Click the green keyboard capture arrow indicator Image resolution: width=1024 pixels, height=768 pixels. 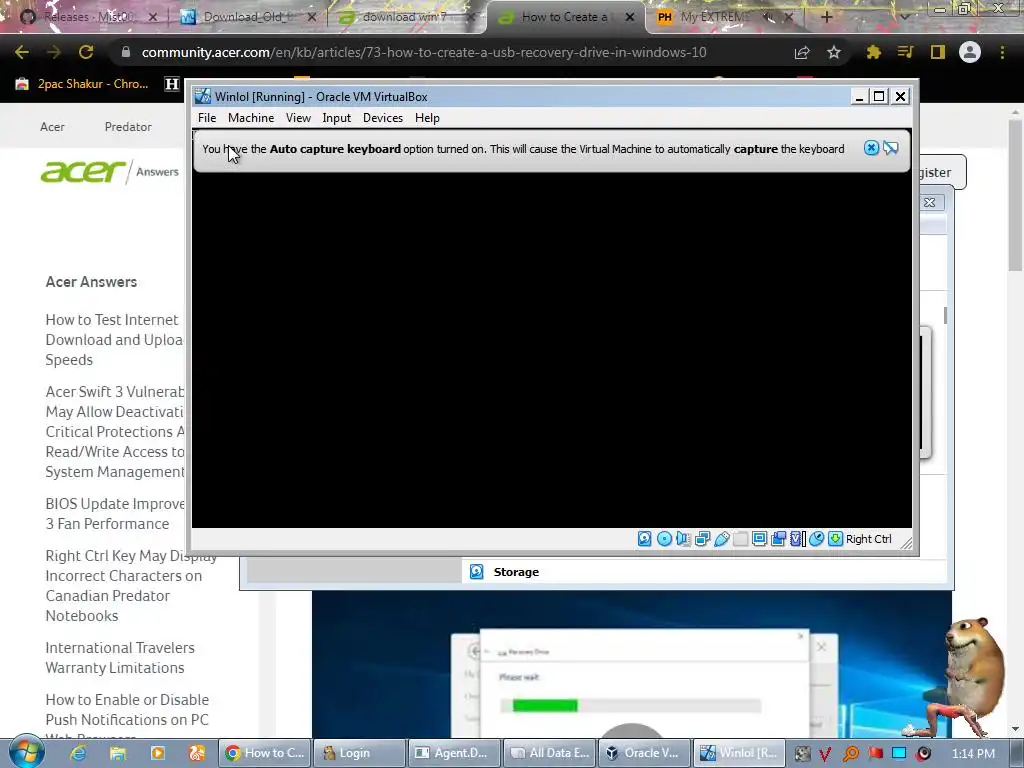(x=835, y=539)
